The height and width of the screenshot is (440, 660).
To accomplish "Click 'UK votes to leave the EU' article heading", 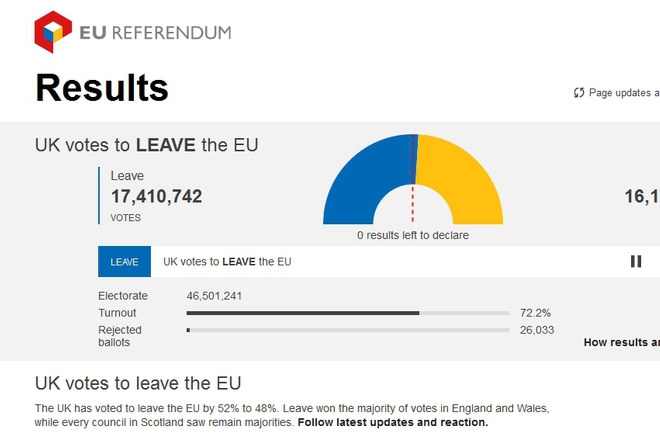I will tap(138, 383).
